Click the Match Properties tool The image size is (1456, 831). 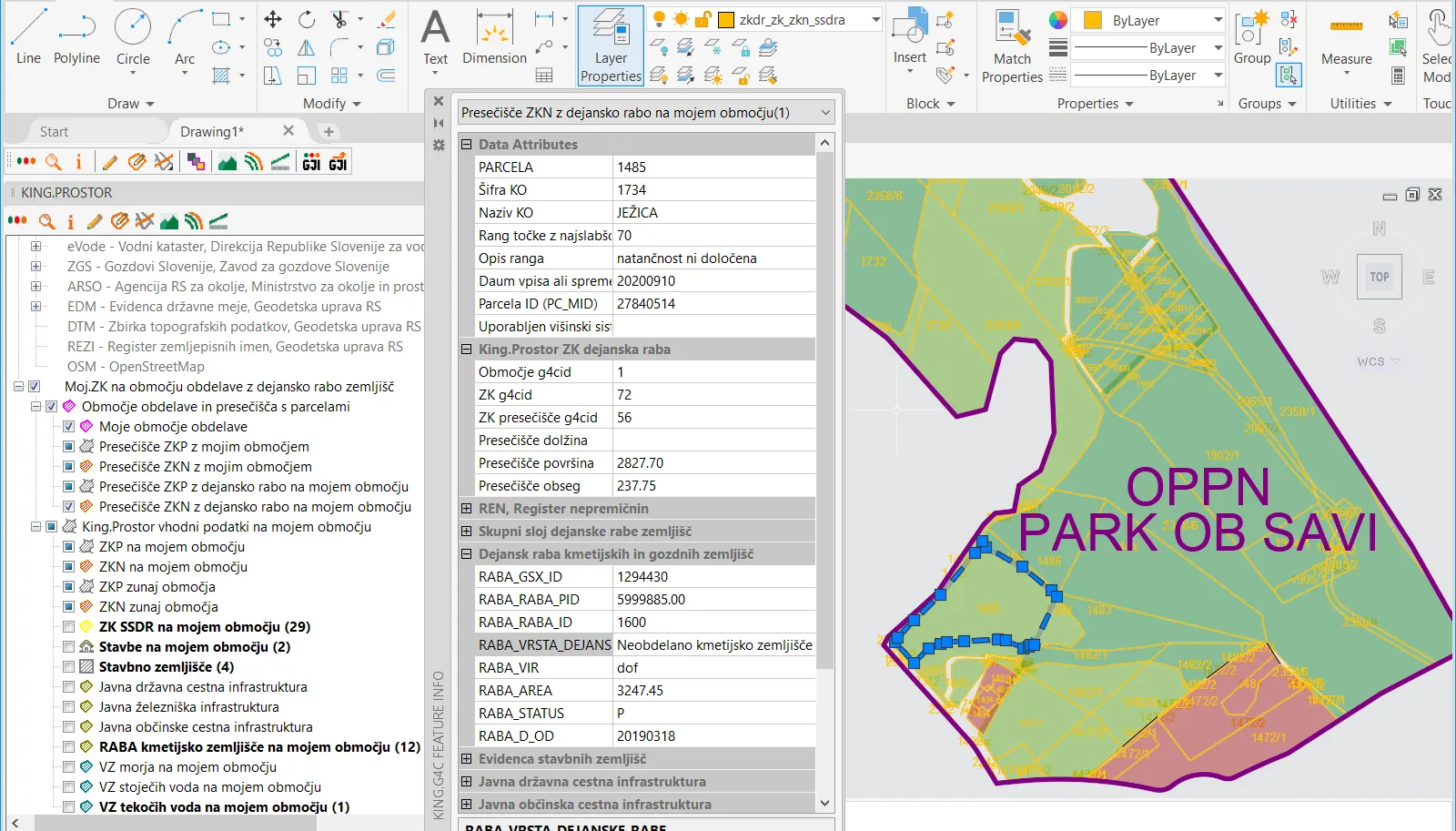pos(1012,46)
